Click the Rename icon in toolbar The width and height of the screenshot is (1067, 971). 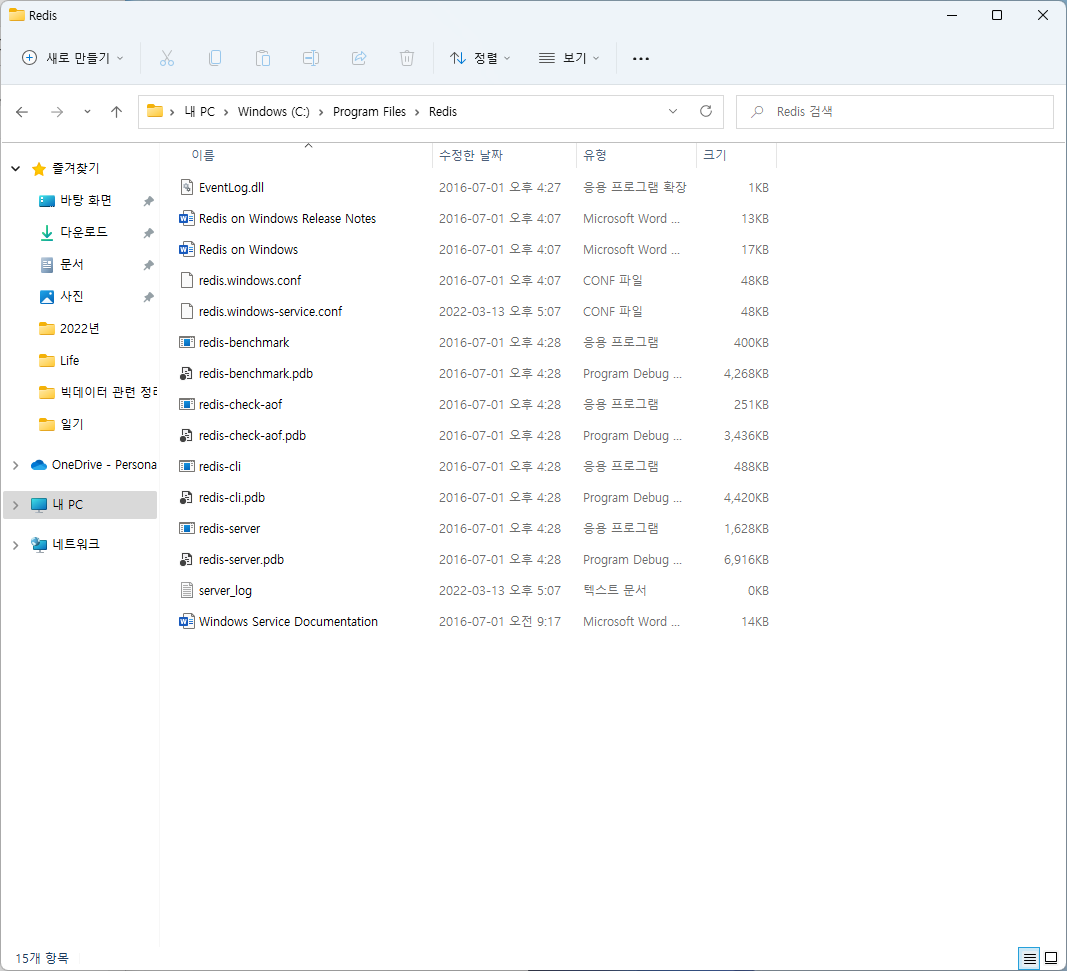pos(311,59)
